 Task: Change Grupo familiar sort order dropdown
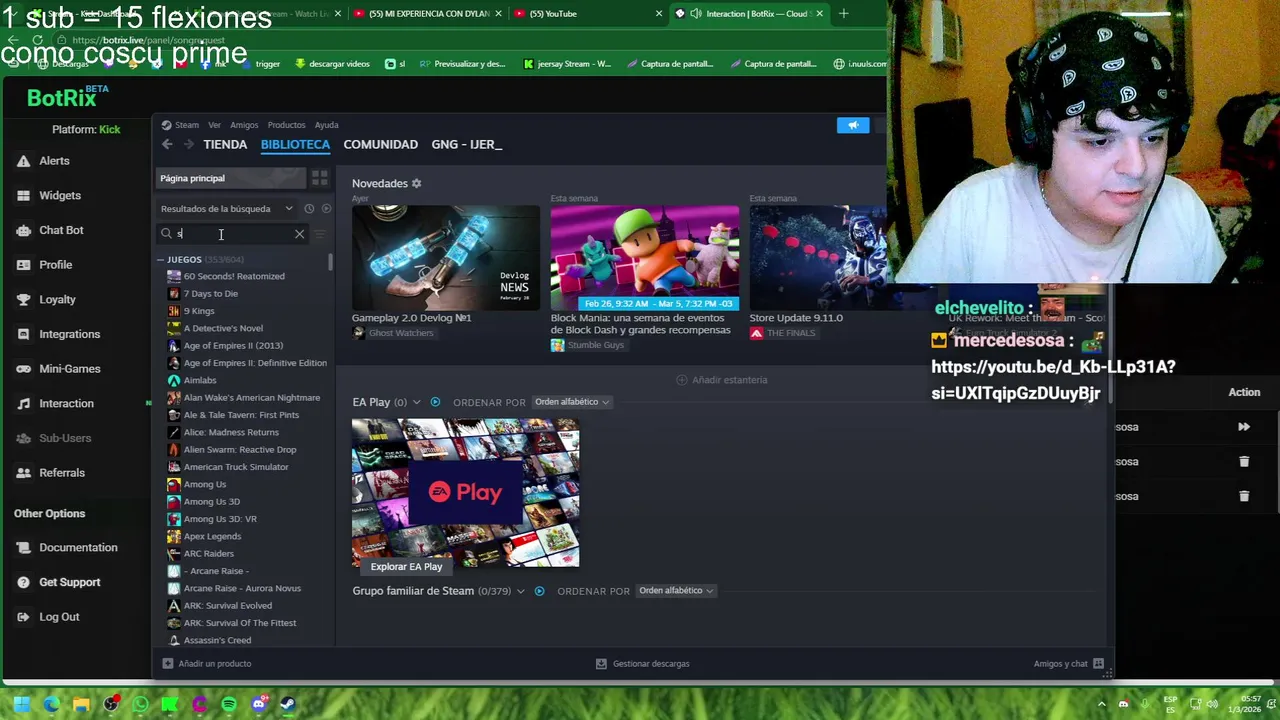676,591
